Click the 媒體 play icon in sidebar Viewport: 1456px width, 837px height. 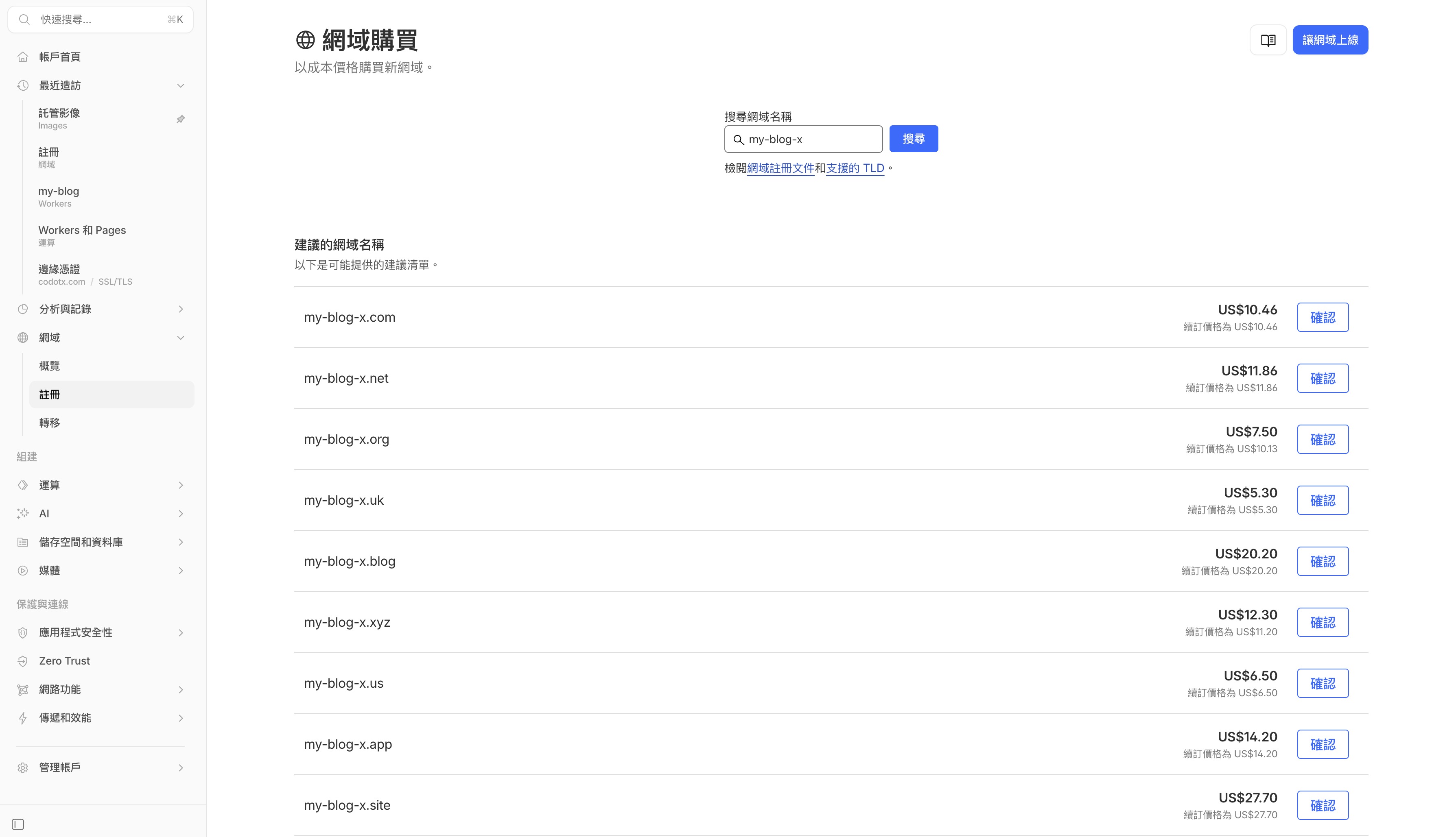coord(22,570)
